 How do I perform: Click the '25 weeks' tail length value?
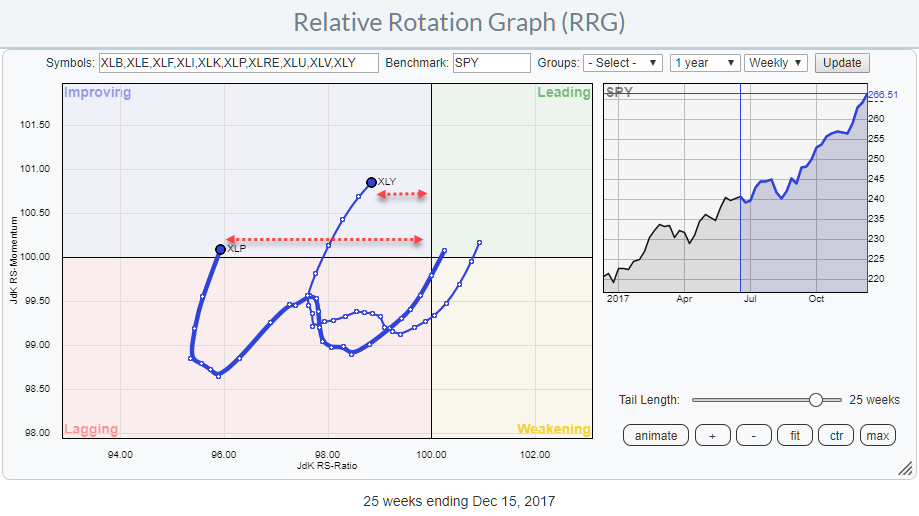(874, 400)
